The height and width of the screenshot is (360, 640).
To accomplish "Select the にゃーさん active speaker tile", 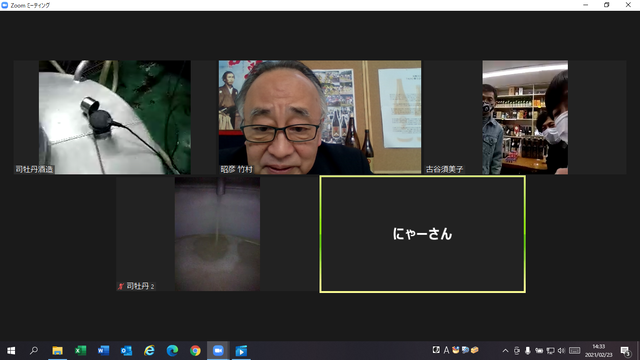I will [x=422, y=234].
